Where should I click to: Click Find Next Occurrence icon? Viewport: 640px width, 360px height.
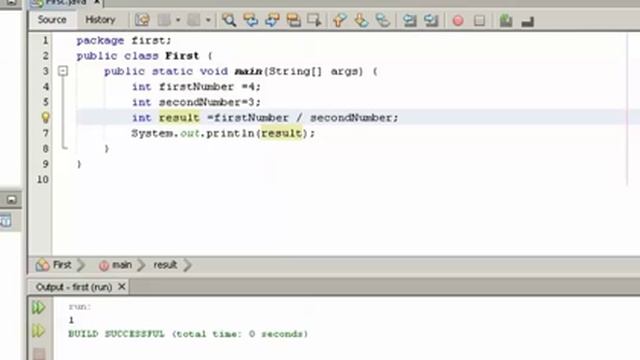click(272, 20)
